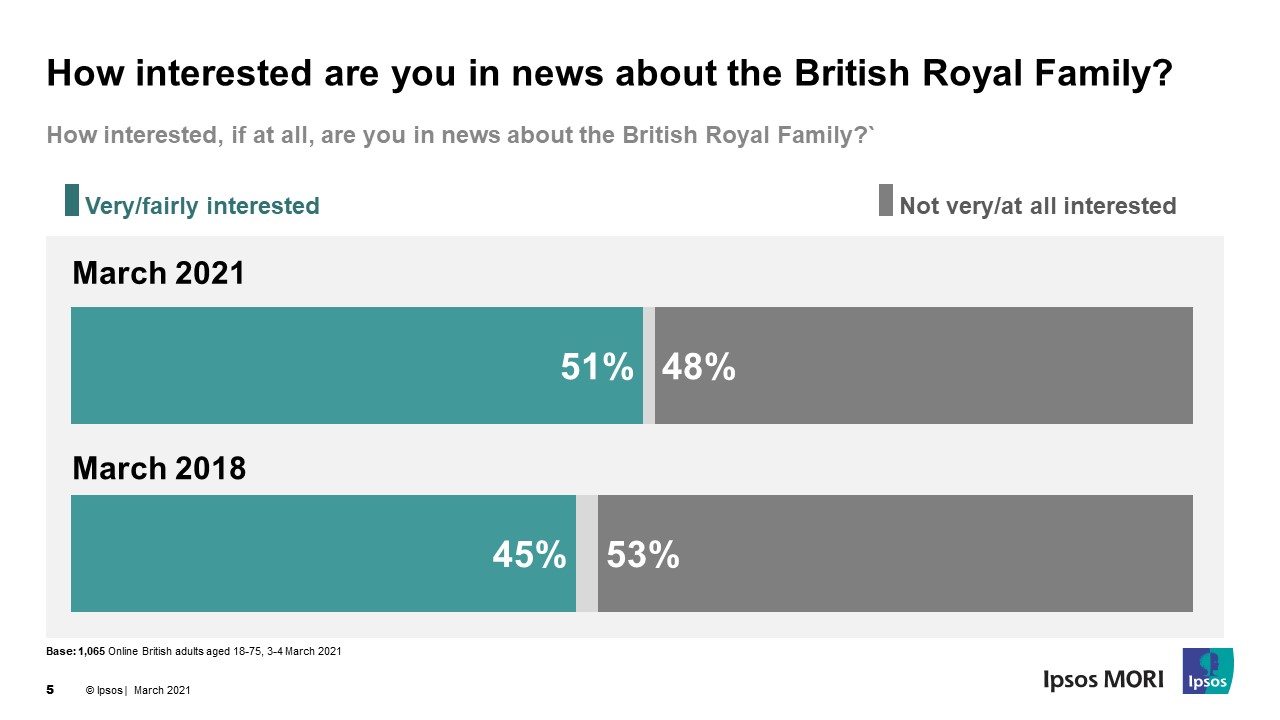Click the 48% data label
Image resolution: width=1280 pixels, height=720 pixels.
point(699,367)
